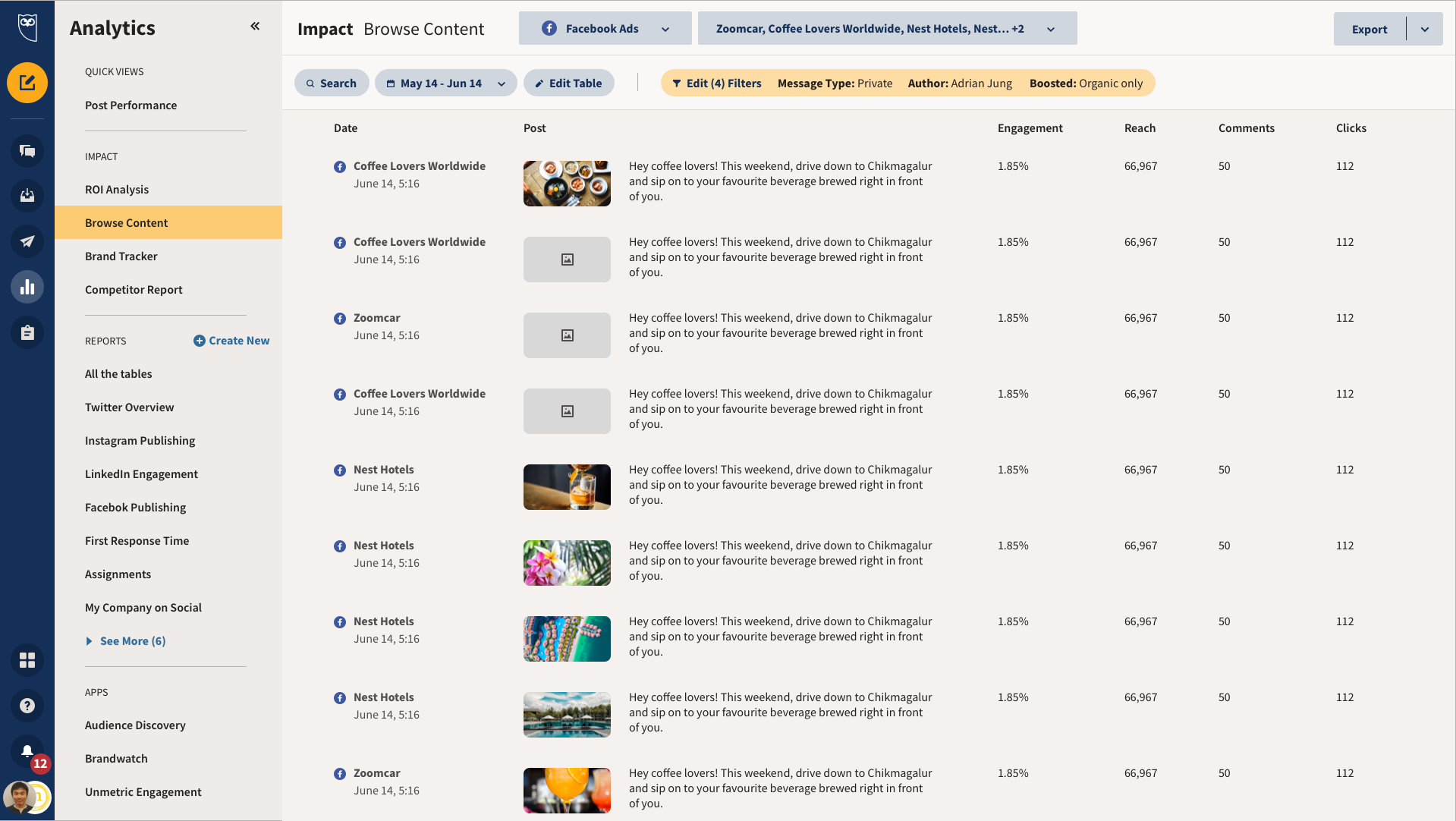Image resolution: width=1456 pixels, height=821 pixels.
Task: Open the notifications bell icon
Action: tap(27, 751)
